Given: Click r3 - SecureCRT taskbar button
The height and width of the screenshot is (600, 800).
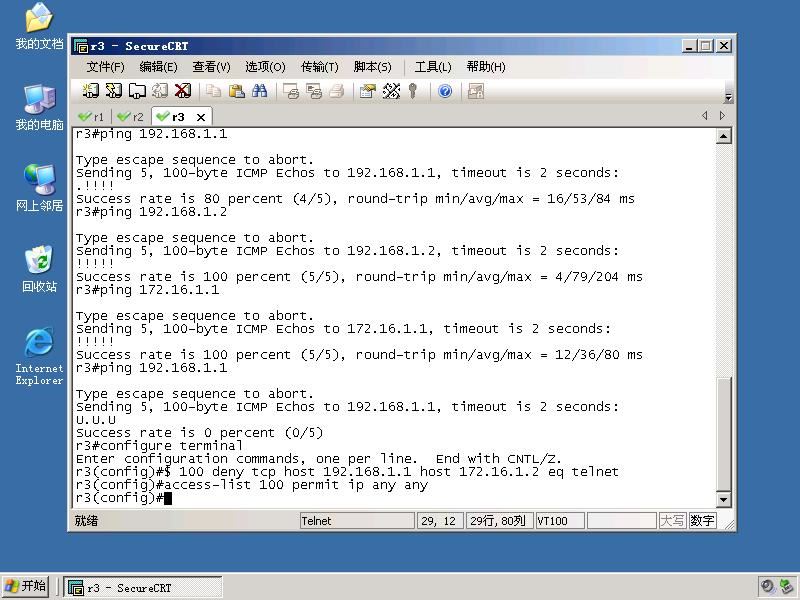Looking at the screenshot, I should pos(143,587).
